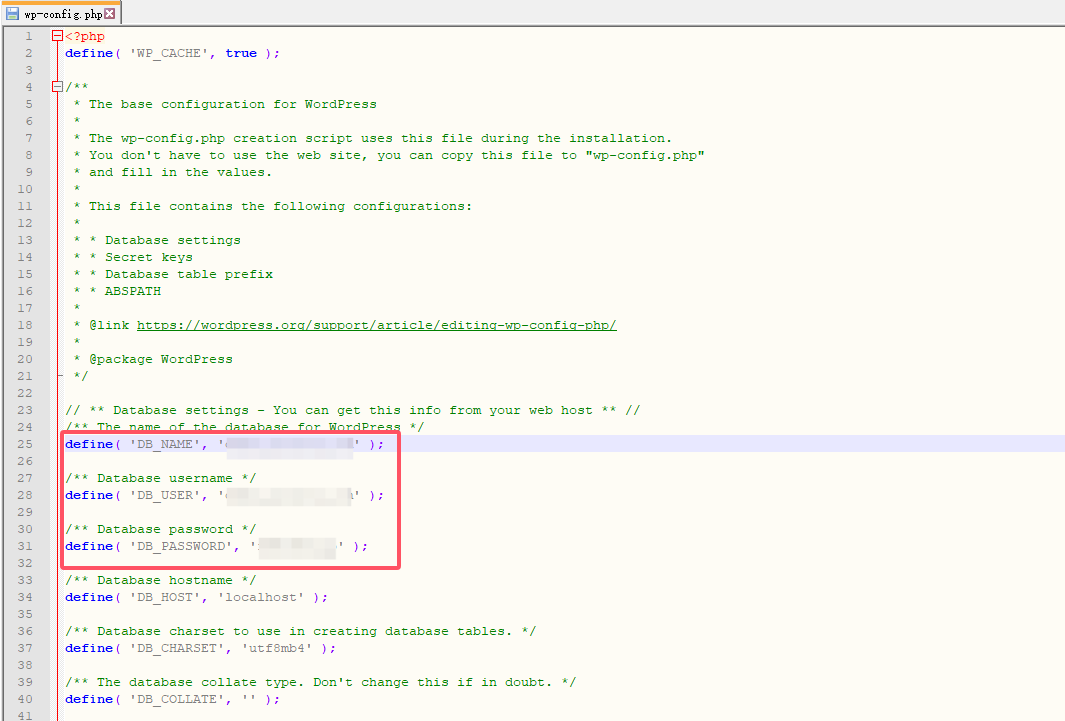This screenshot has height=721, width=1065.
Task: Collapse the comment block fold on line 4
Action: pyautogui.click(x=57, y=87)
